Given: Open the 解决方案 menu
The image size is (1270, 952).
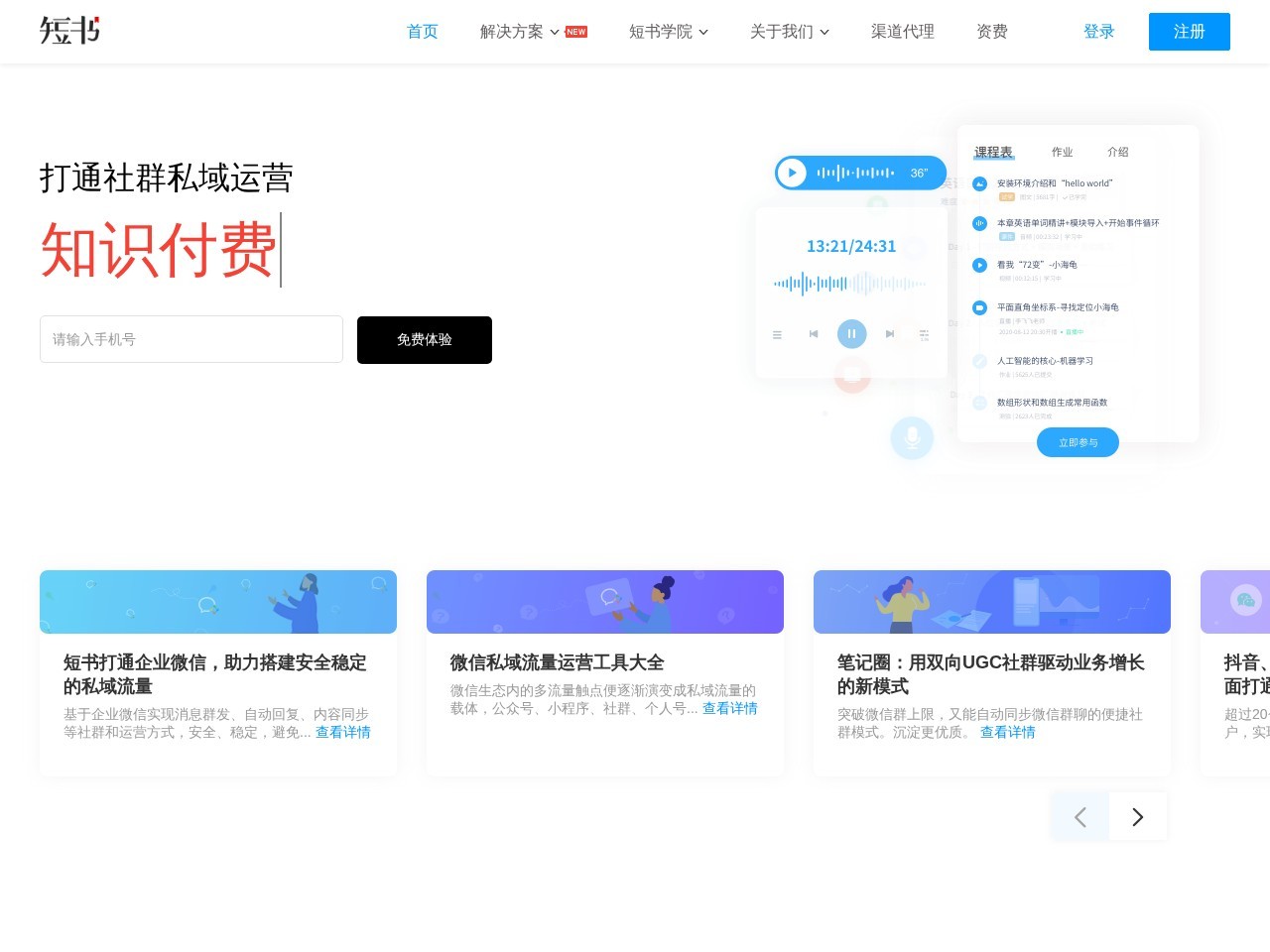Looking at the screenshot, I should [512, 32].
